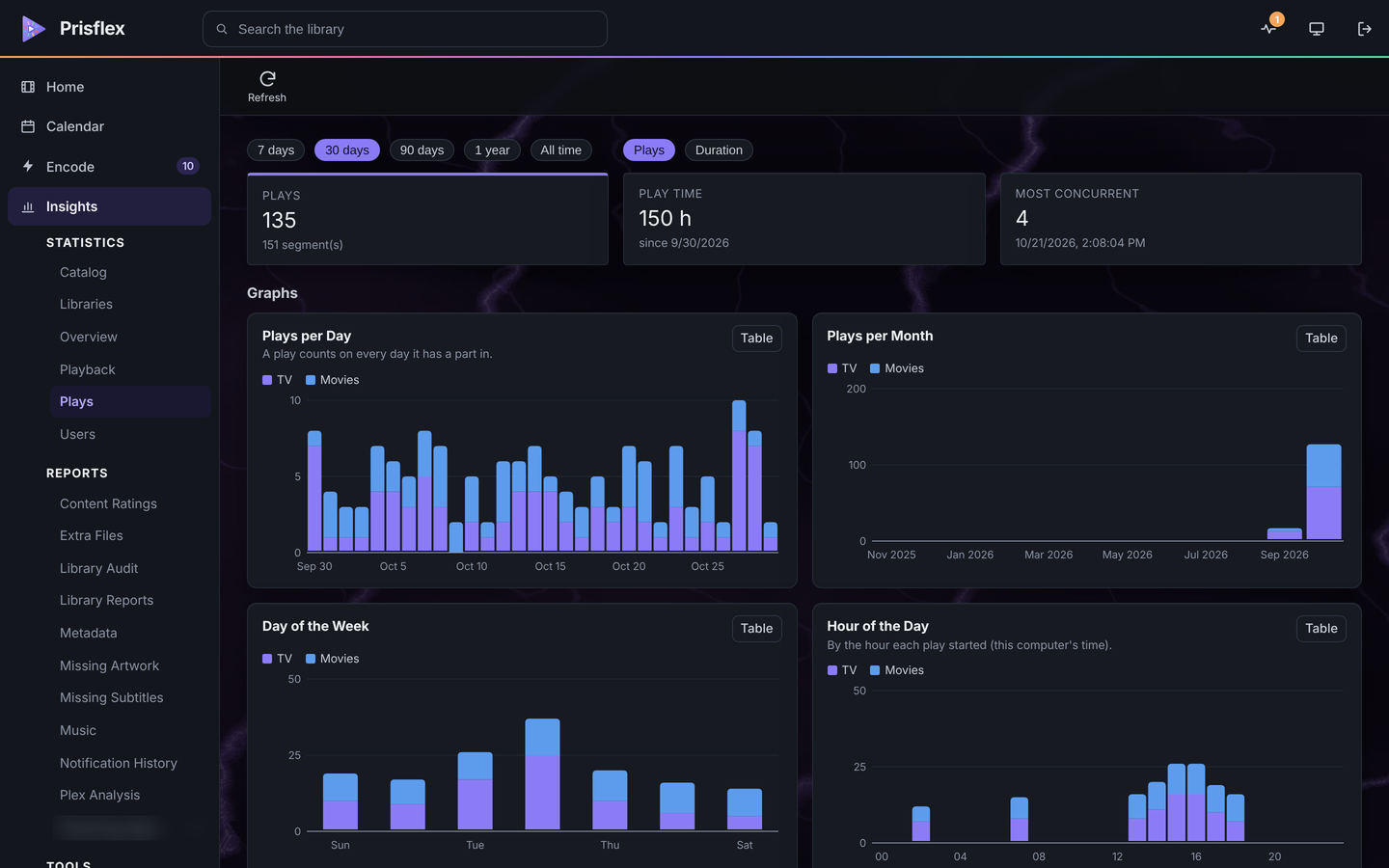Click the monitor display icon

[x=1317, y=29]
